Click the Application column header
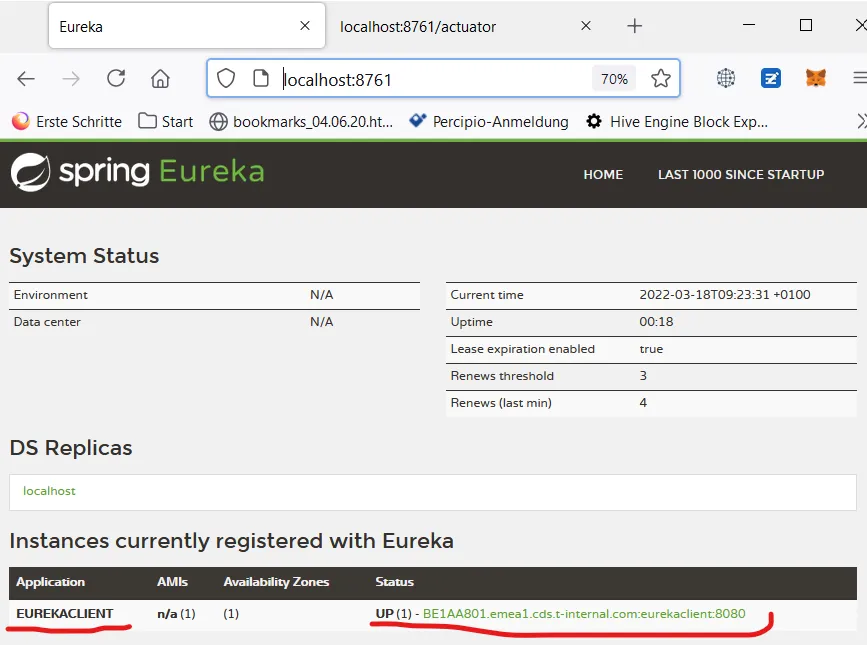Screen dimensions: 867x645 pyautogui.click(x=50, y=581)
